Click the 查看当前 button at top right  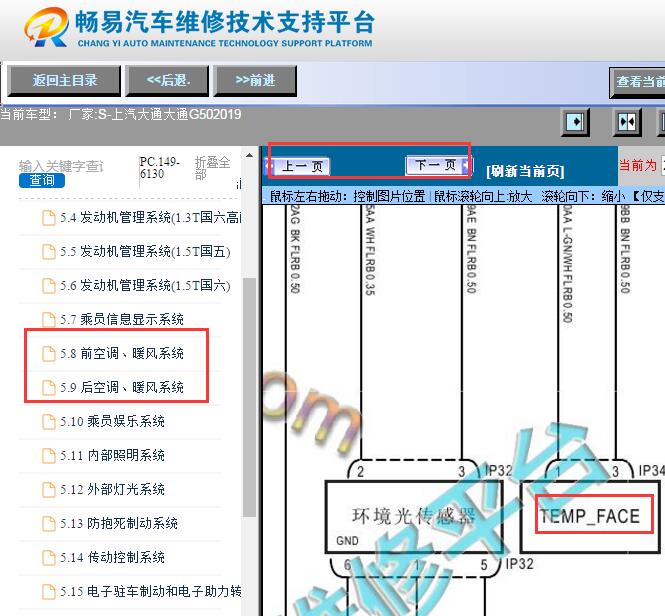coord(637,82)
